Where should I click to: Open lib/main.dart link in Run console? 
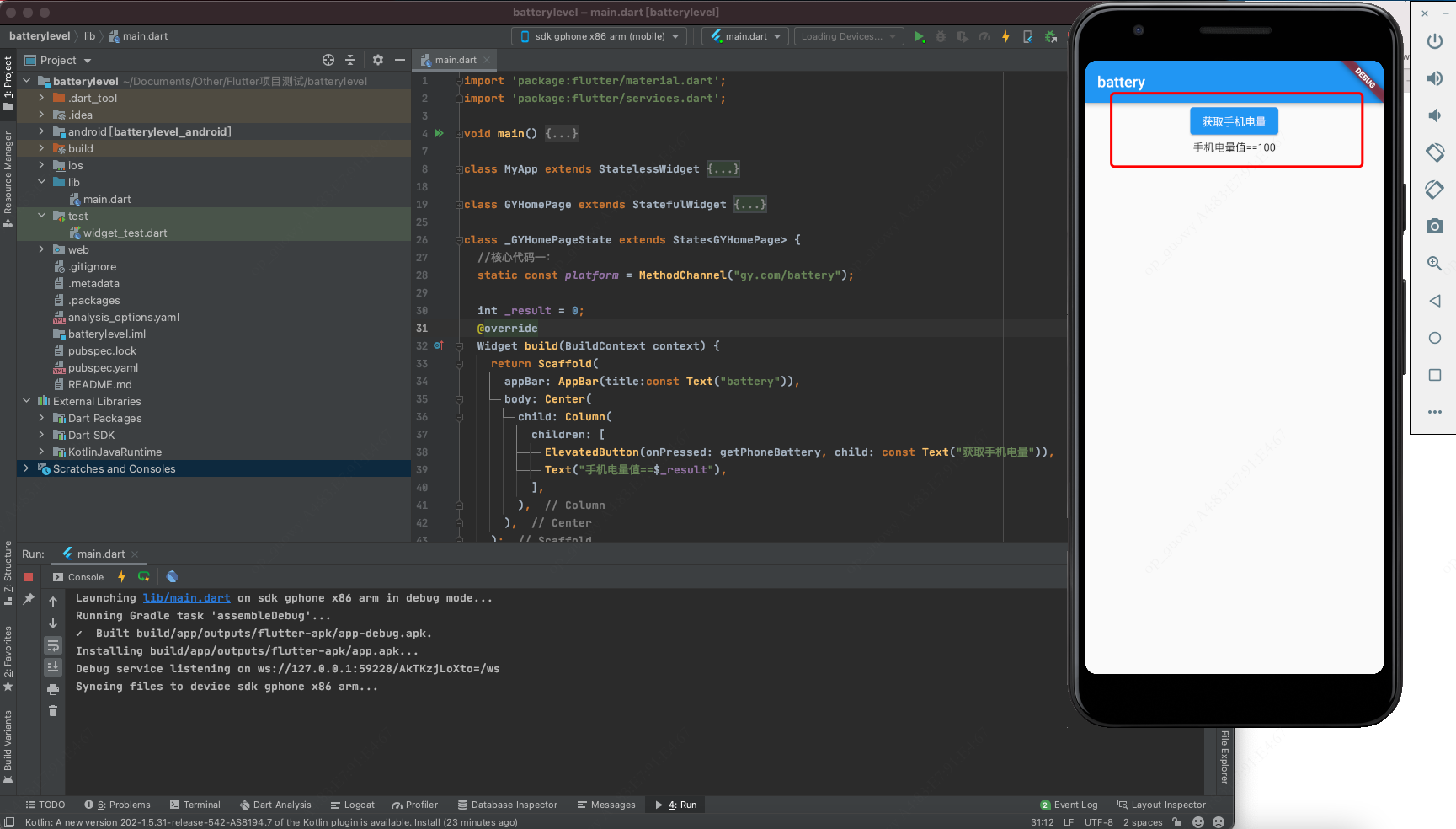pyautogui.click(x=186, y=597)
